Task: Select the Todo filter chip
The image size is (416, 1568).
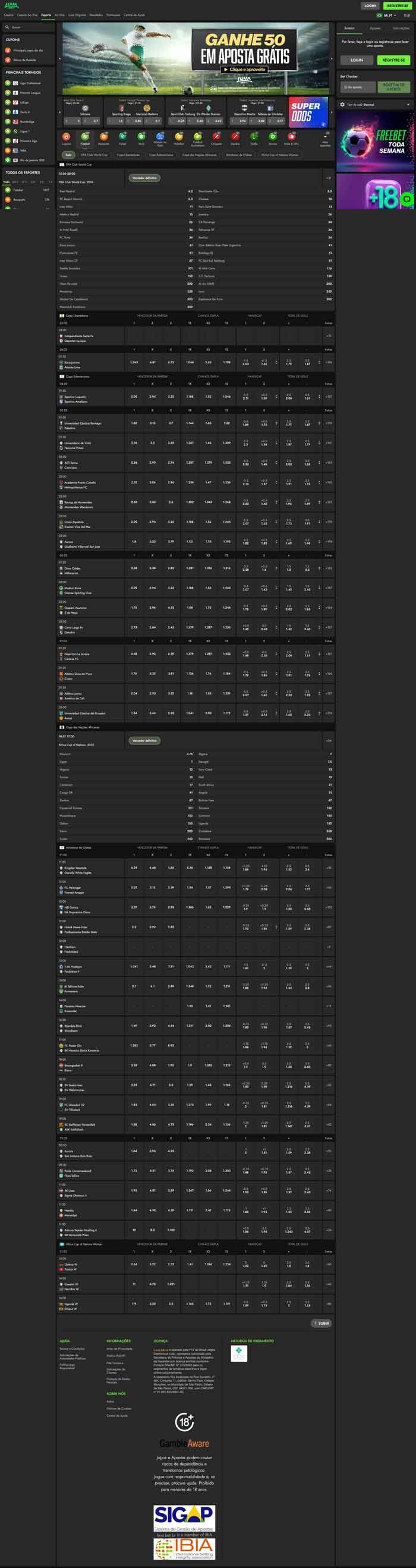Action: click(x=69, y=155)
